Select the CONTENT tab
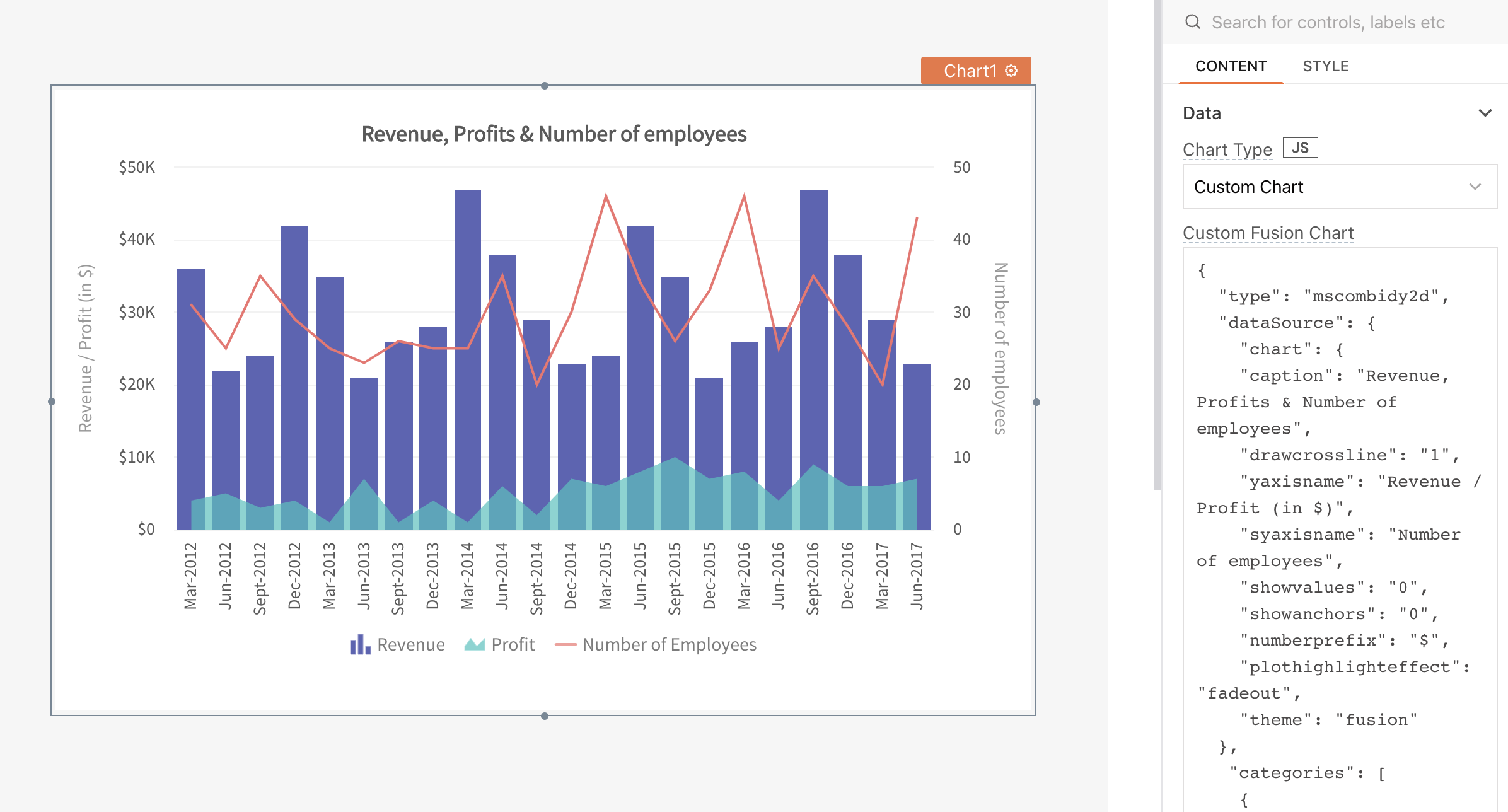 point(1231,66)
